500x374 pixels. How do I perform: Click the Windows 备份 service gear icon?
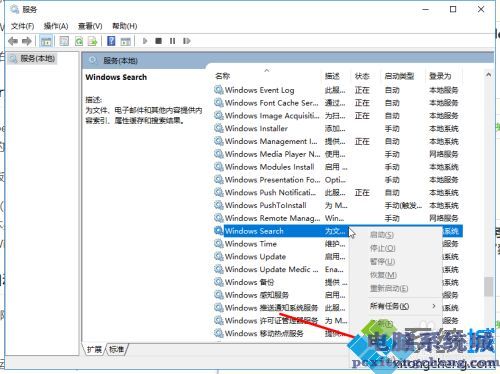pos(219,282)
